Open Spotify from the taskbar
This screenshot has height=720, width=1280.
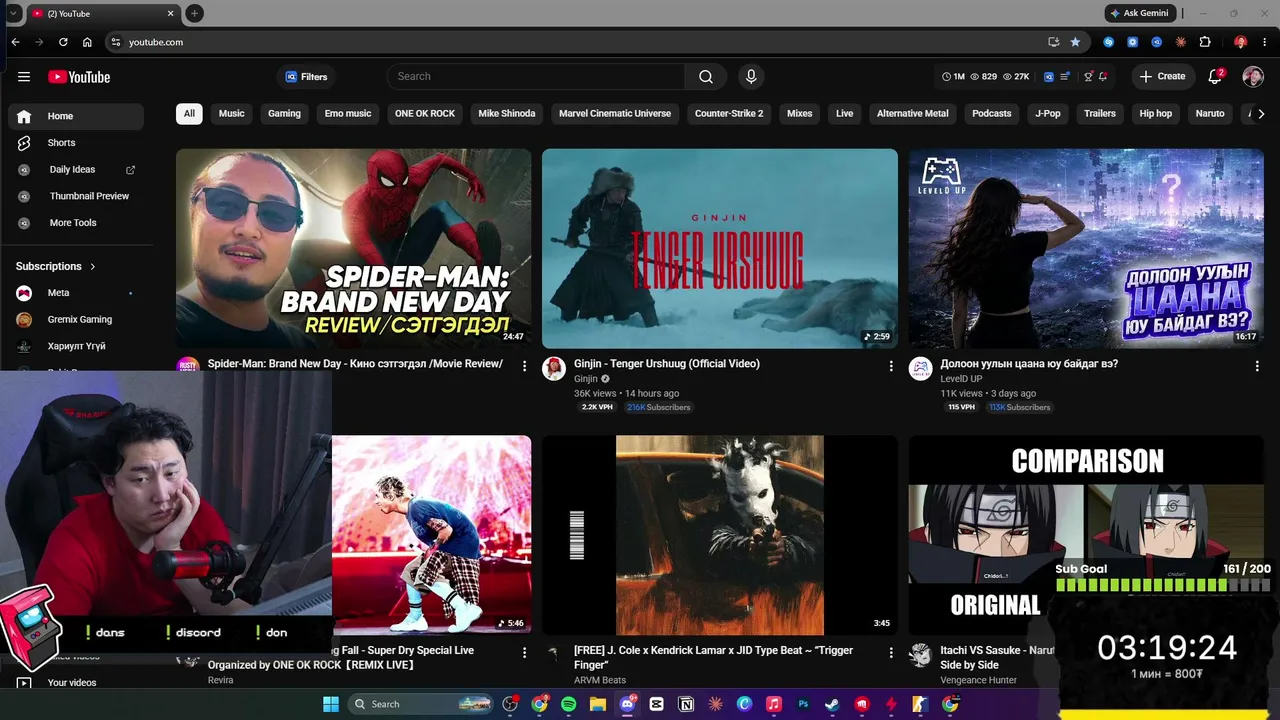(568, 704)
